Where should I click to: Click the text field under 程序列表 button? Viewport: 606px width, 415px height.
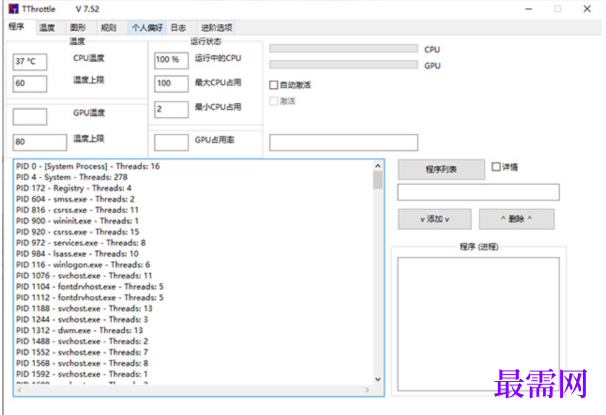pos(478,192)
